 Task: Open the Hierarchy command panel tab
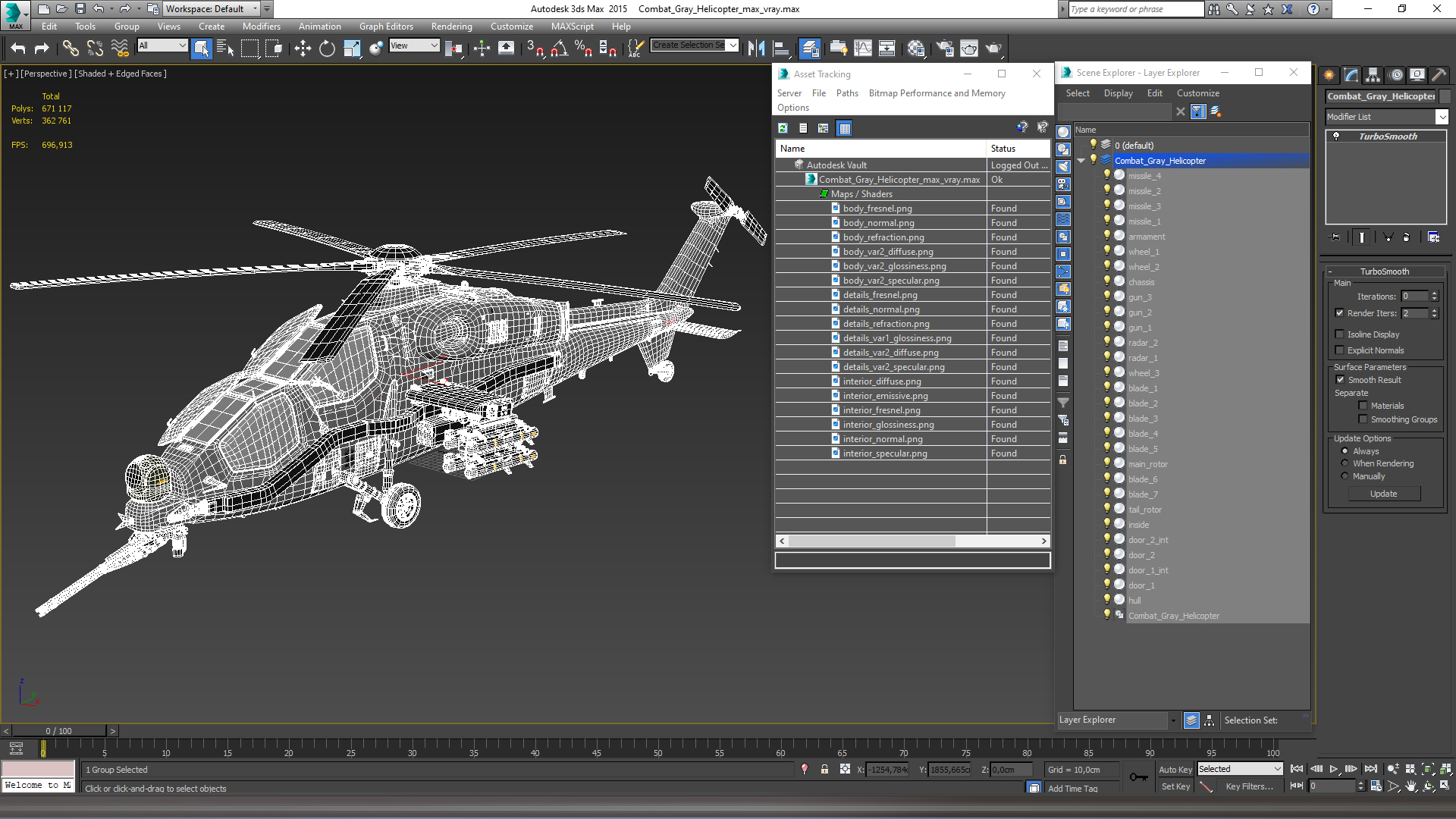click(1373, 74)
